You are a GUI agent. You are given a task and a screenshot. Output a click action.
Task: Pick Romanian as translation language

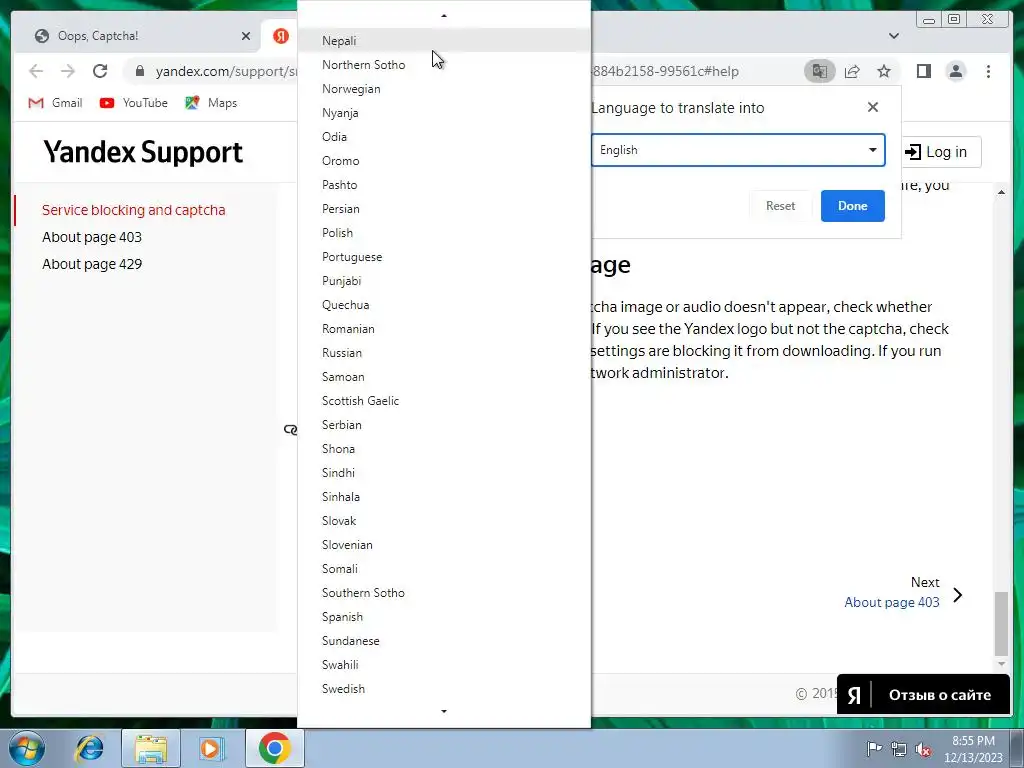pos(444,328)
